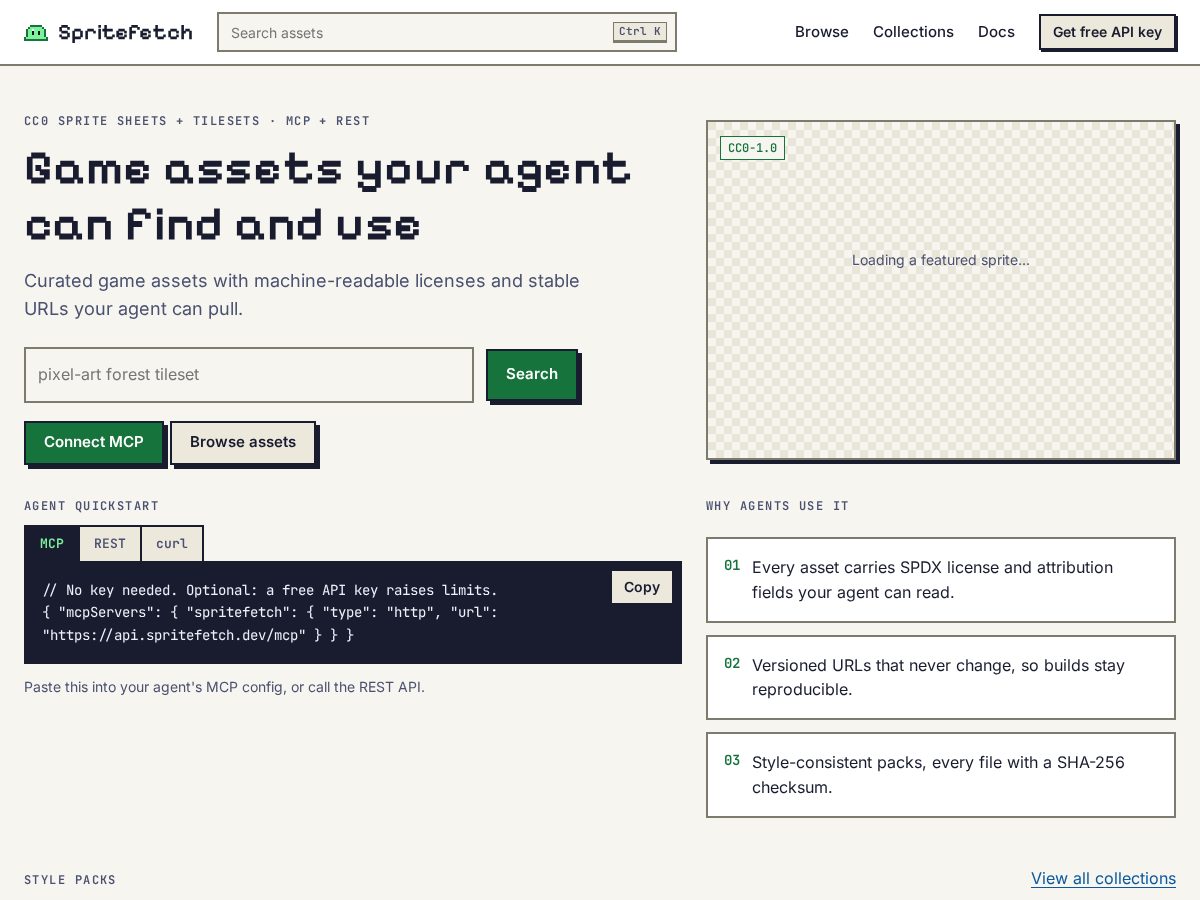Click Get free API key button
This screenshot has height=900, width=1200.
pos(1107,32)
